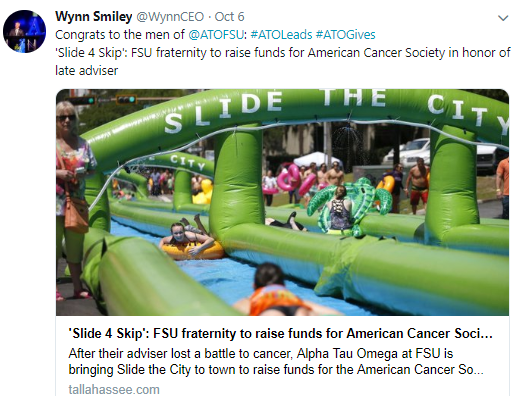Click the Wynn Smiley display name
515x396 pixels.
pos(94,17)
